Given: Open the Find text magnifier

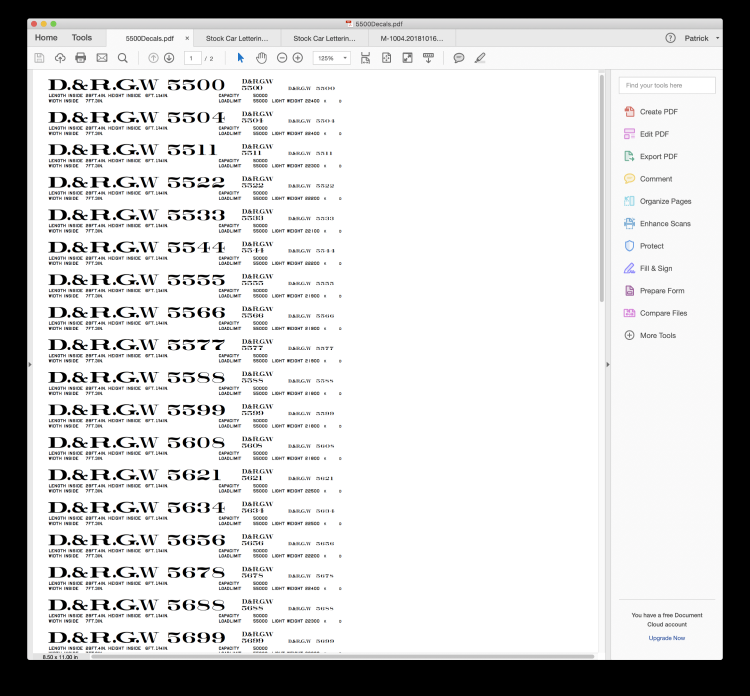Looking at the screenshot, I should [122, 58].
